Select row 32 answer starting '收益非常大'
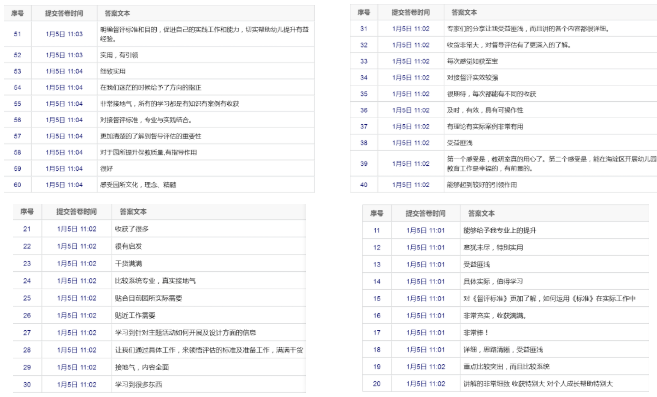Screen dimensions: 657x397 click(x=509, y=45)
